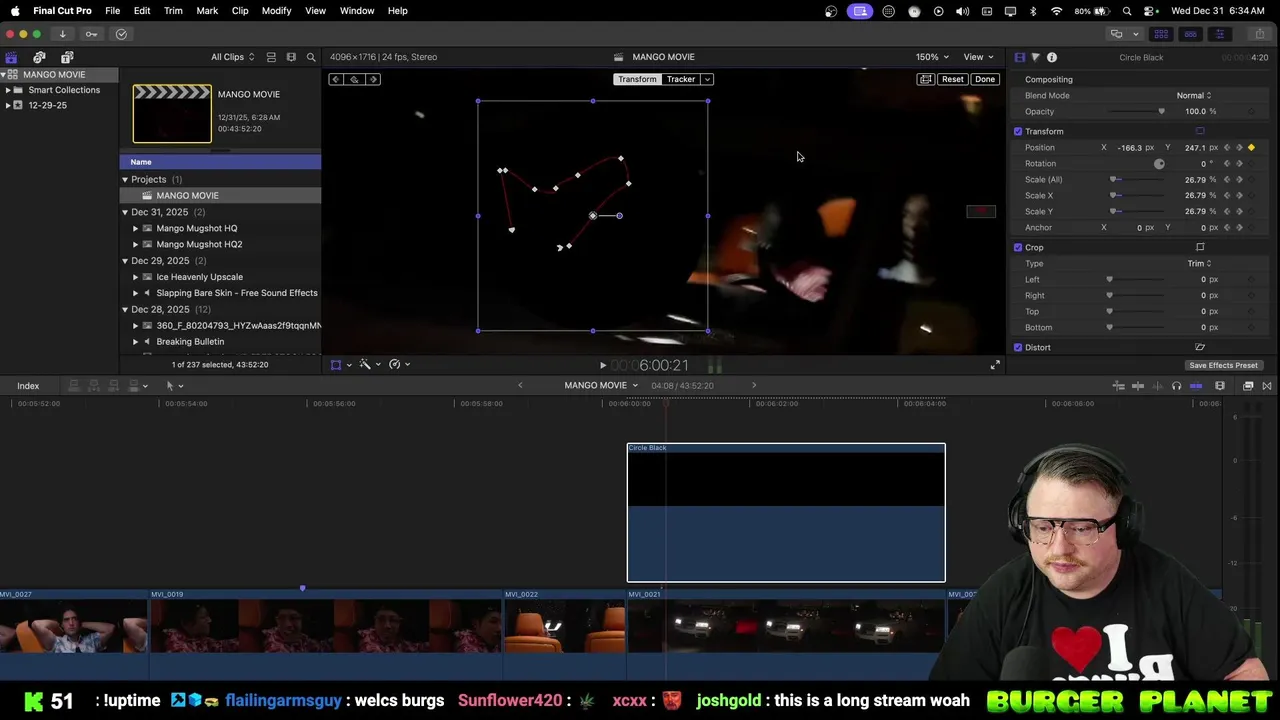
Task: Click the viewer Reset button
Action: point(953,79)
